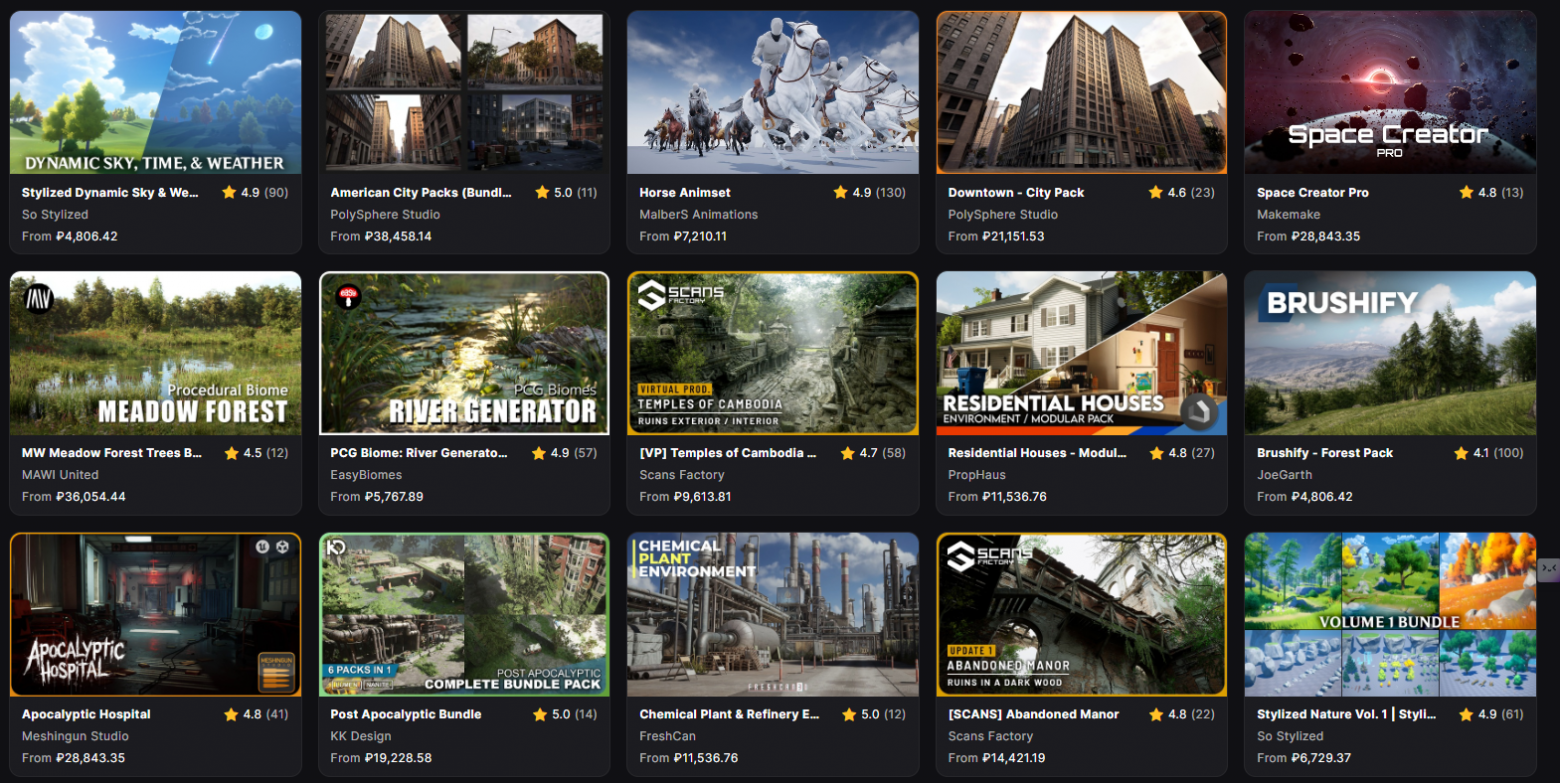Open the Residential Houses - Modular listing

point(1037,453)
